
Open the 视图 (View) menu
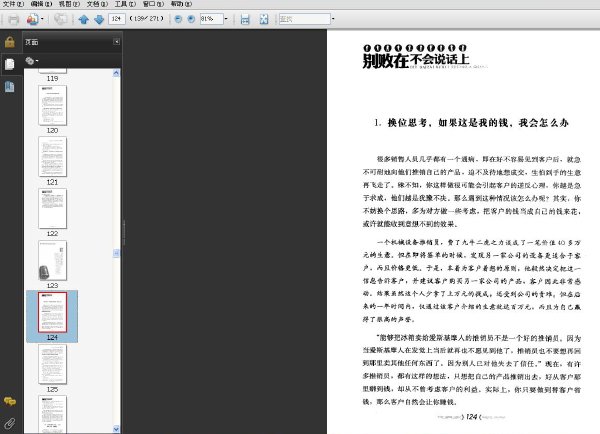pos(69,4)
